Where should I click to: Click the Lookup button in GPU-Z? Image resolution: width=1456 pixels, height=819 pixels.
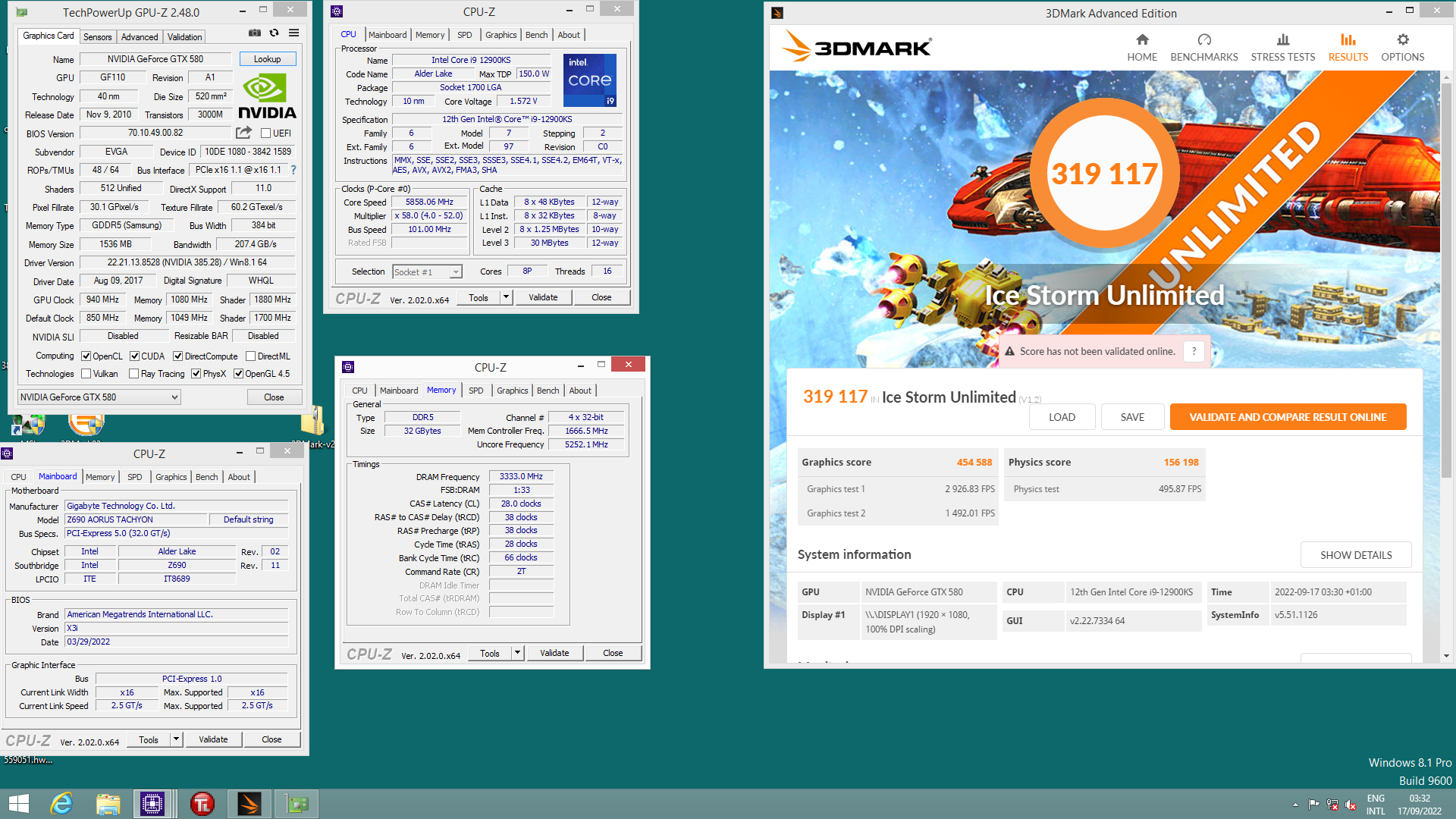(x=267, y=59)
